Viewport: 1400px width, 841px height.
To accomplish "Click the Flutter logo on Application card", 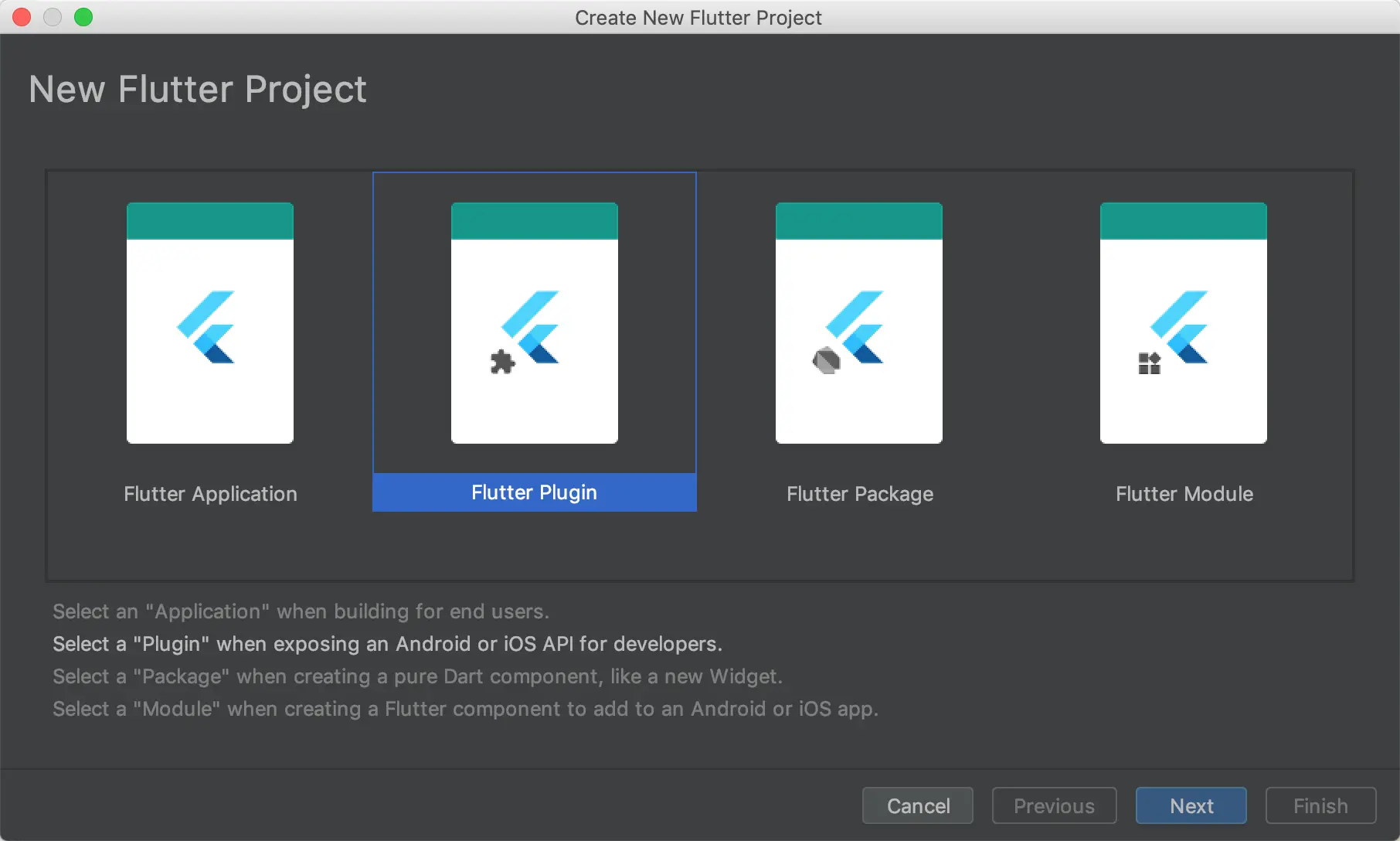I will pos(206,327).
